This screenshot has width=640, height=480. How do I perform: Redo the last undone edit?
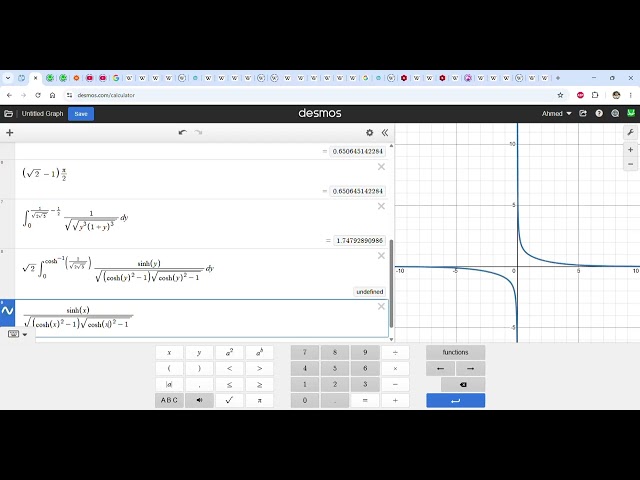[x=198, y=133]
